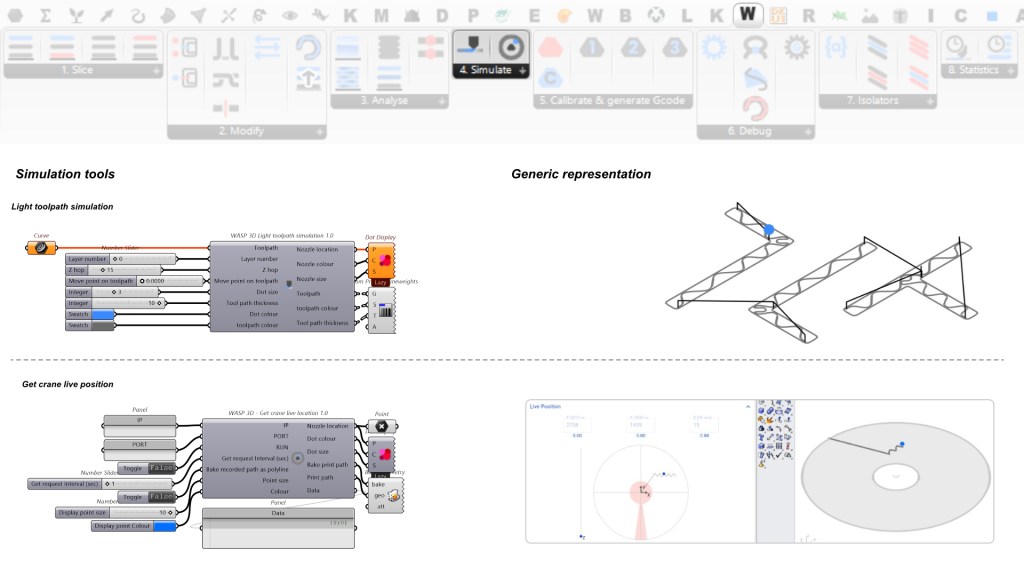
Task: Switch to the R ribbon tab
Action: (x=808, y=15)
